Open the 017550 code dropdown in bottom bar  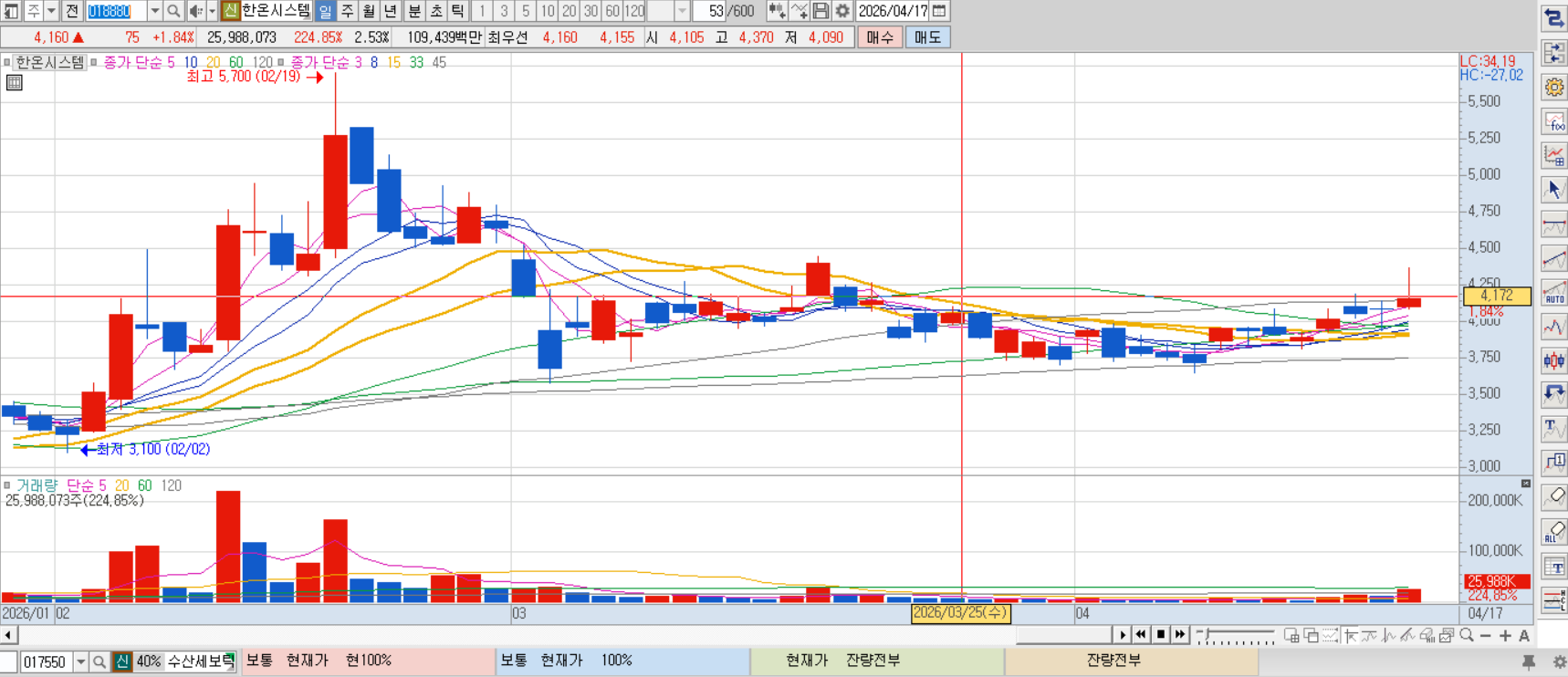(x=80, y=661)
